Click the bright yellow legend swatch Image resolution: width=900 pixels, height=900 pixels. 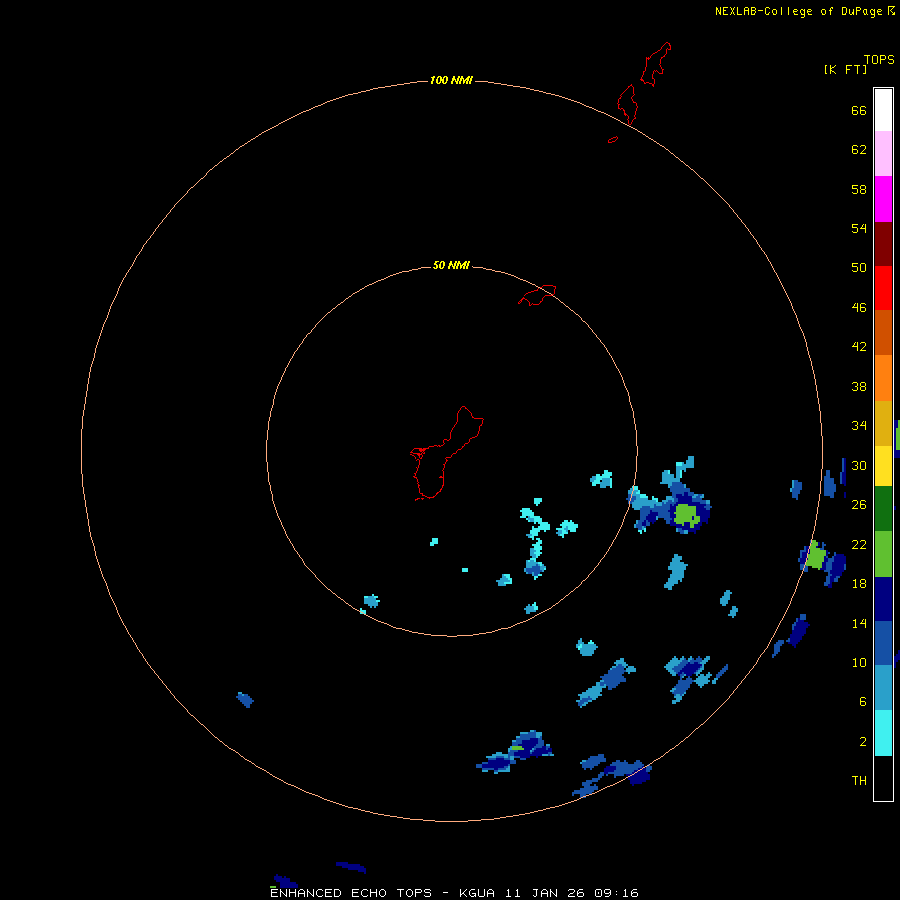[x=883, y=466]
